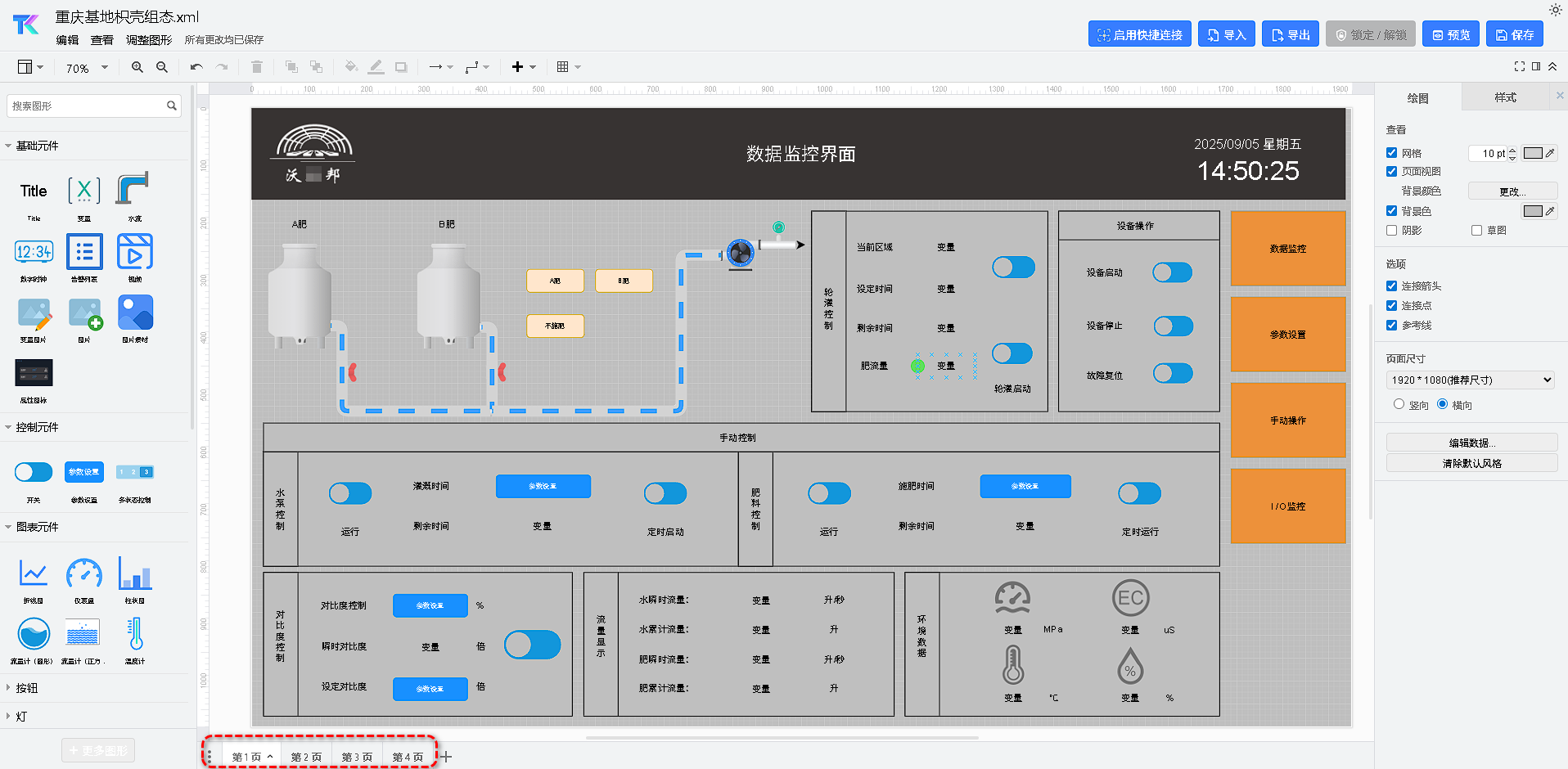Pick the video component in basic elements
Screen dimensions: 1568x769
pos(135,252)
